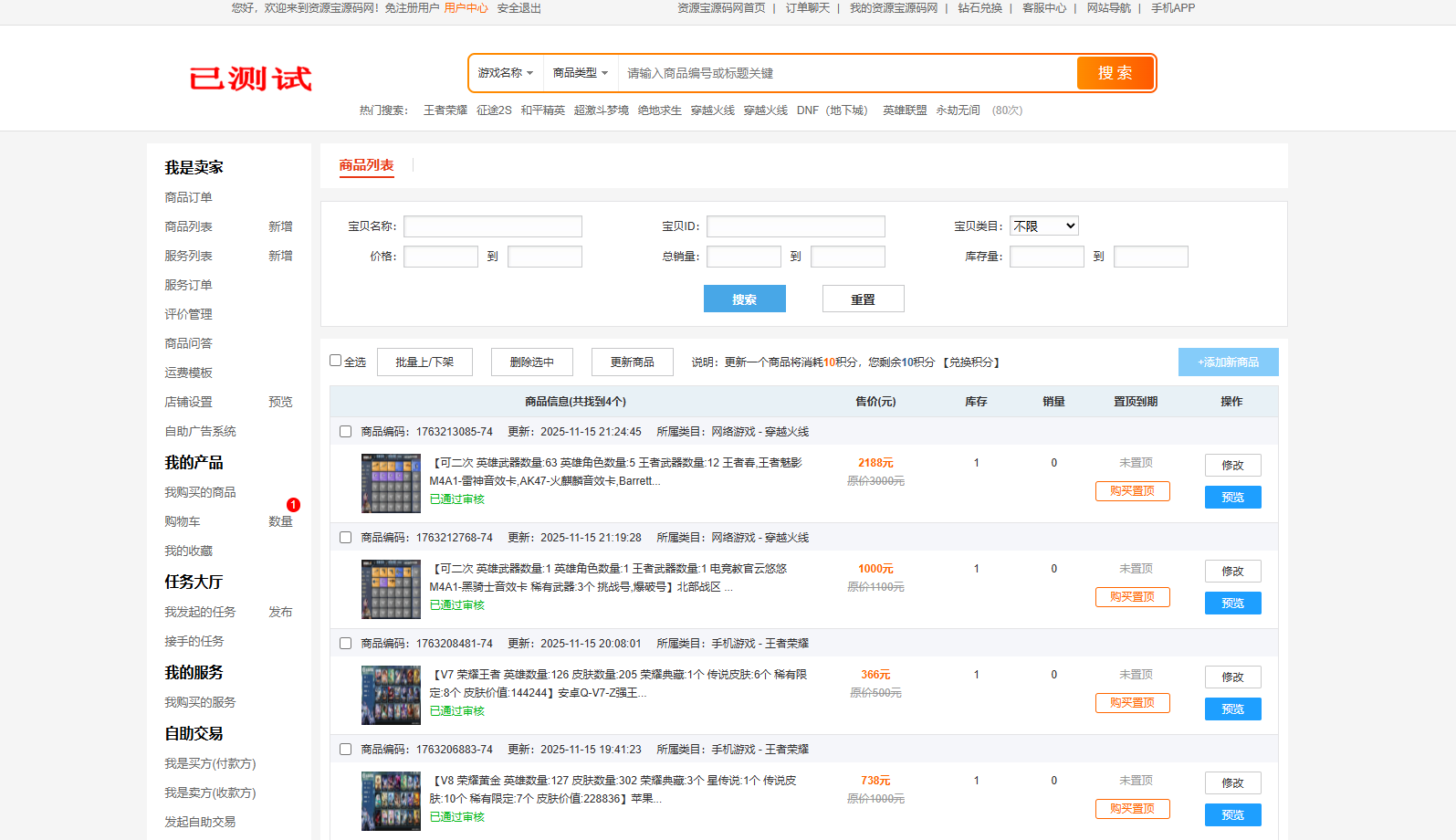
Task: Click the 绝地求生 hot search link
Action: click(660, 110)
